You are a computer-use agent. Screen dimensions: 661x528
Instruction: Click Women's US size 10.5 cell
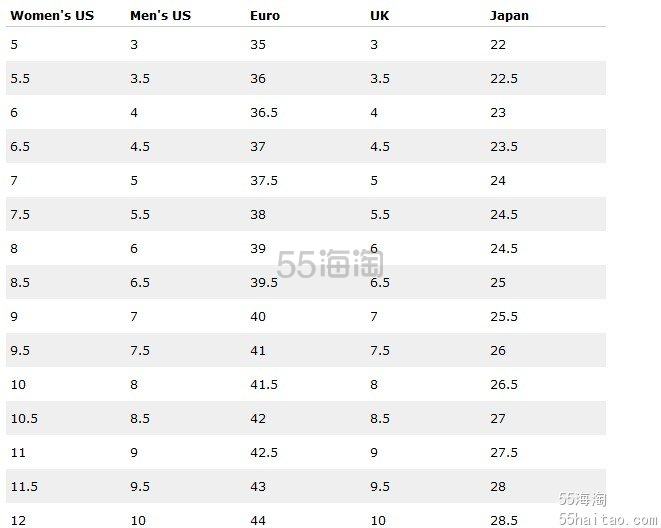pyautogui.click(x=24, y=418)
